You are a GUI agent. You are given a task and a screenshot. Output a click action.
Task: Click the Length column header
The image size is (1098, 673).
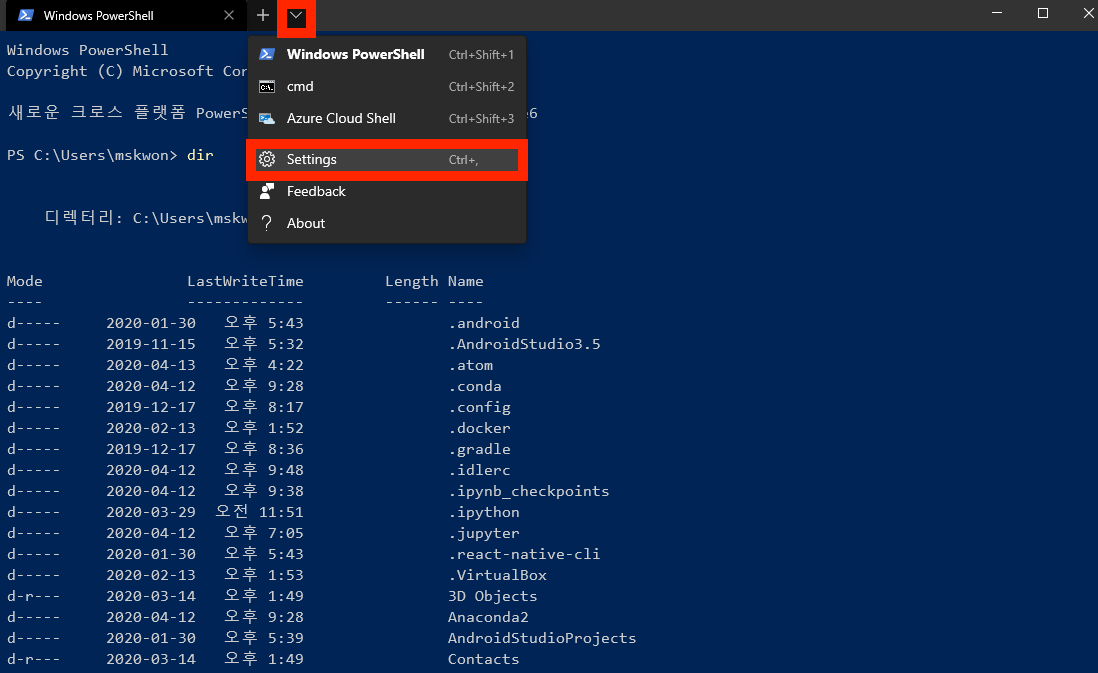[x=412, y=282]
